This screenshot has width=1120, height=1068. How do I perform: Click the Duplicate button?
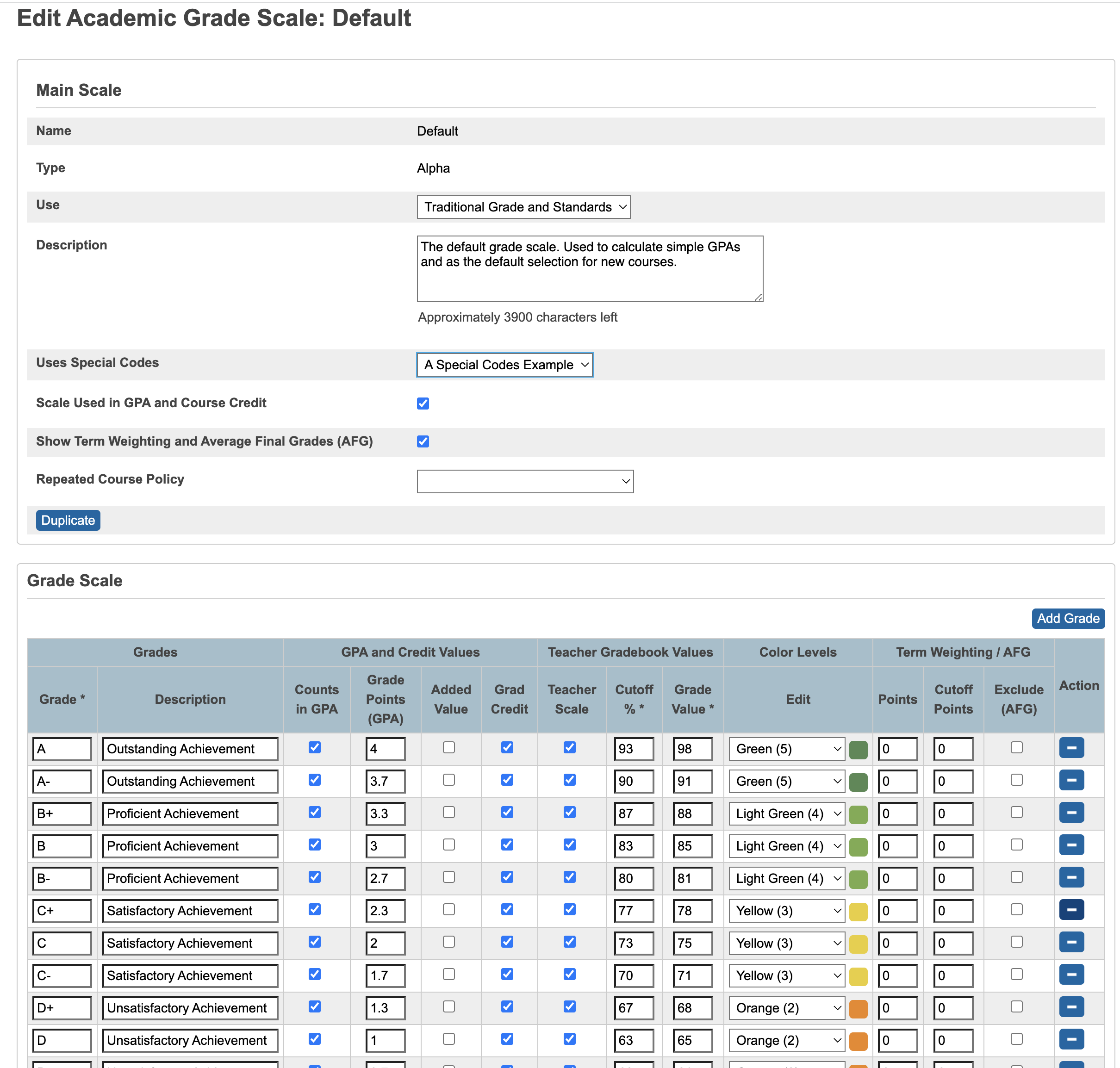pyautogui.click(x=68, y=520)
